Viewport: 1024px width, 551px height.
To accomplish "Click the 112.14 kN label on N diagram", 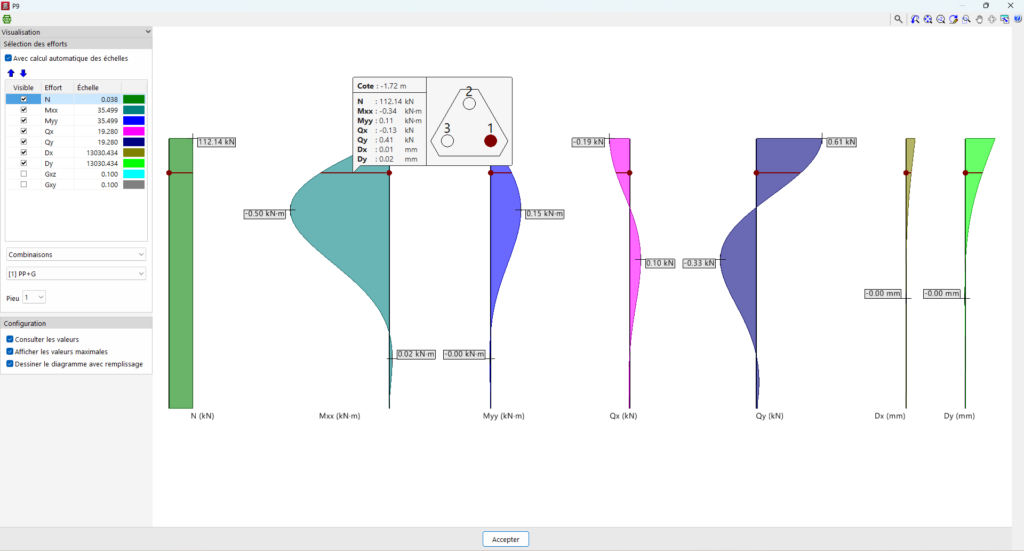I will pyautogui.click(x=216, y=142).
